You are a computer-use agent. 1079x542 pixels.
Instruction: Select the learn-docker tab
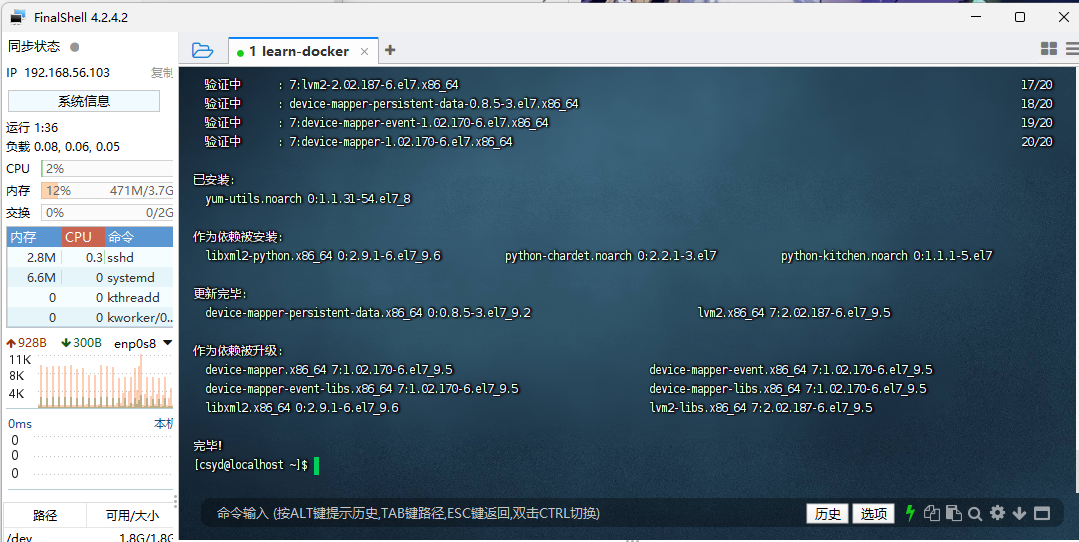coord(298,51)
